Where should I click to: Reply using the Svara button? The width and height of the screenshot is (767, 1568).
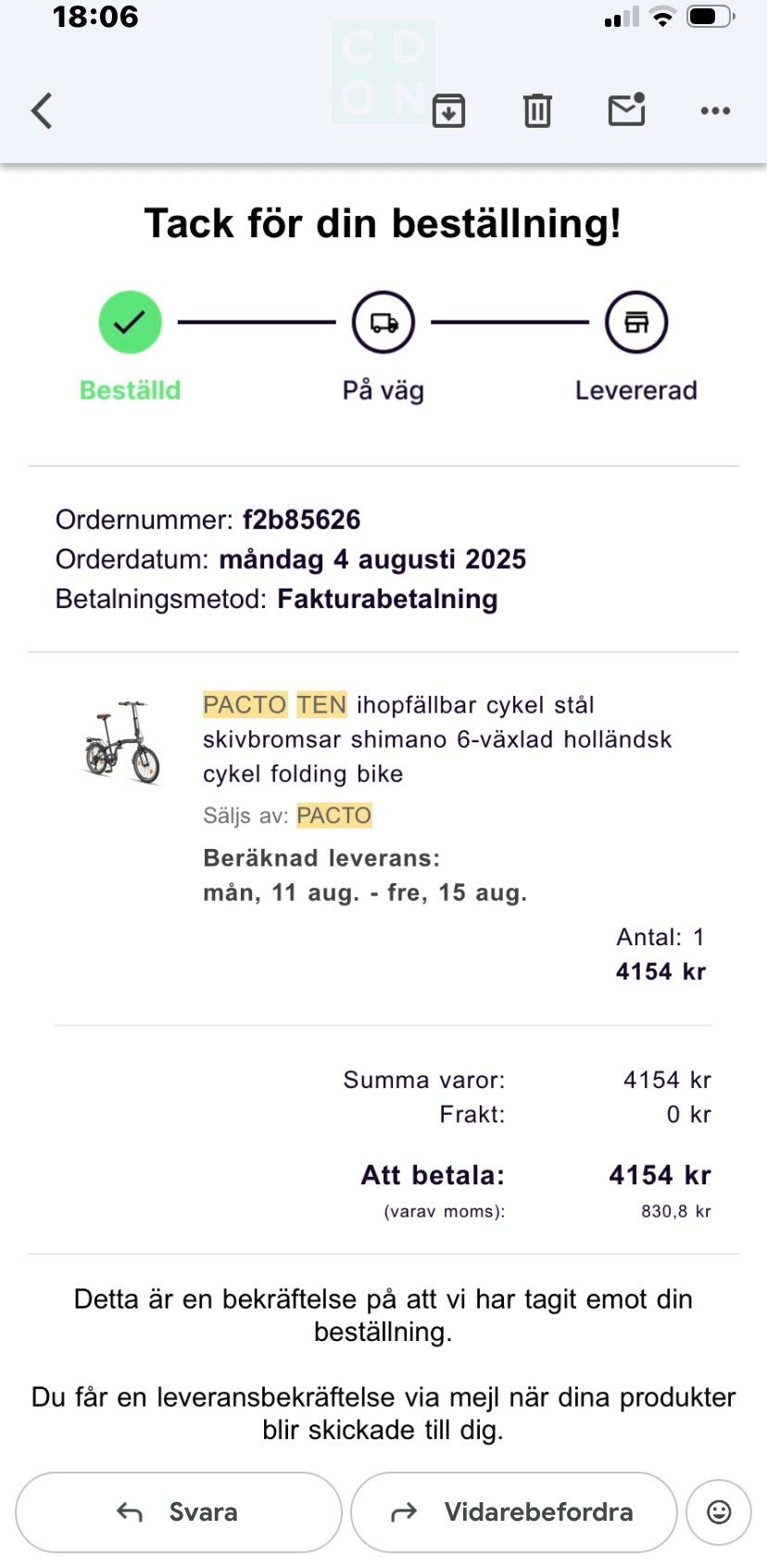tap(179, 1512)
